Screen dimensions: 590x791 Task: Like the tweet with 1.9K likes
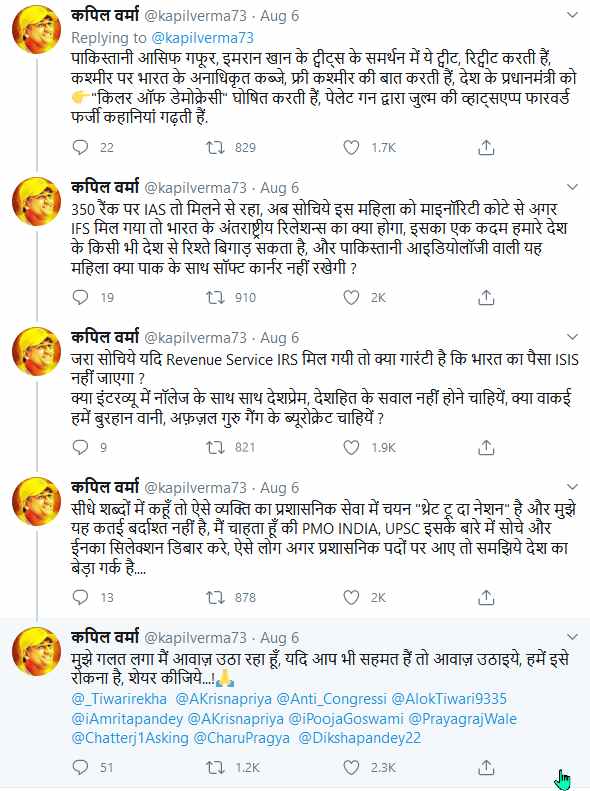(x=351, y=447)
